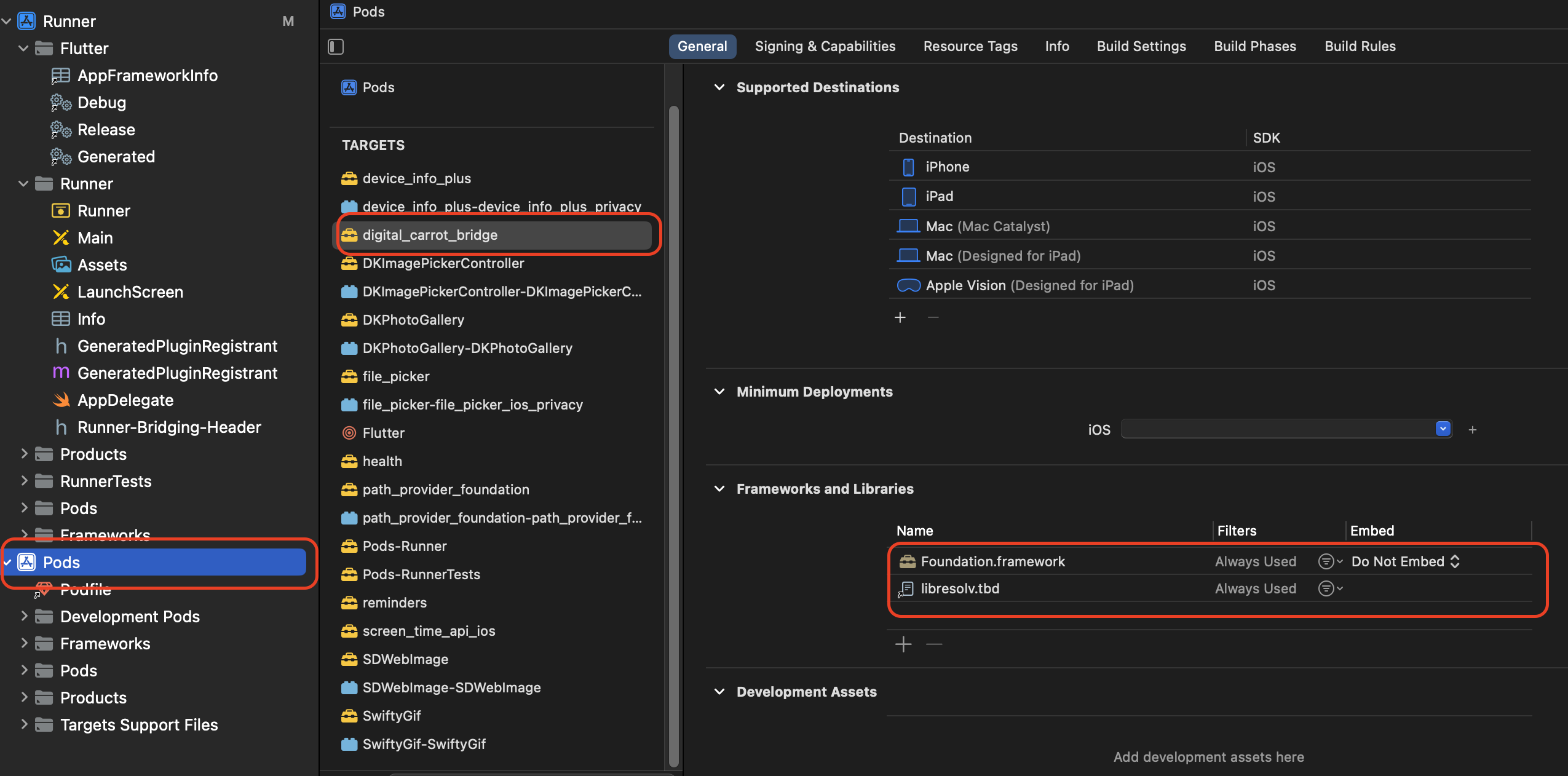Remove the selected supported destination

coord(933,317)
